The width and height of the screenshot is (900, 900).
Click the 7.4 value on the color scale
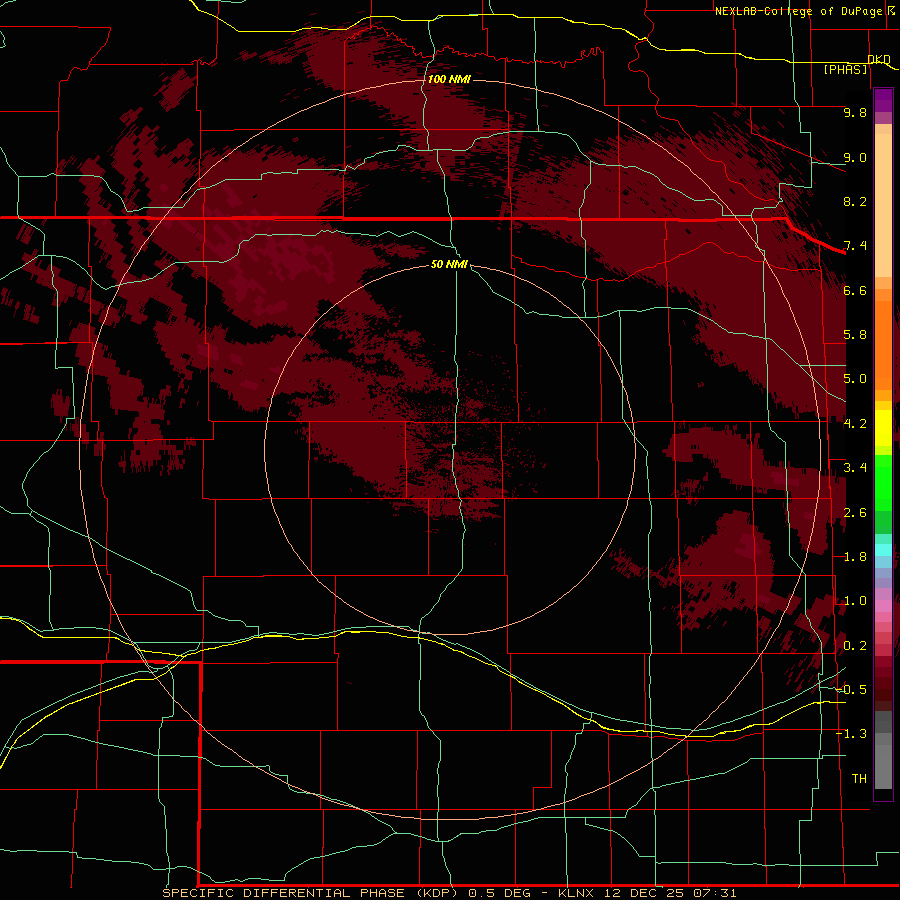point(855,246)
